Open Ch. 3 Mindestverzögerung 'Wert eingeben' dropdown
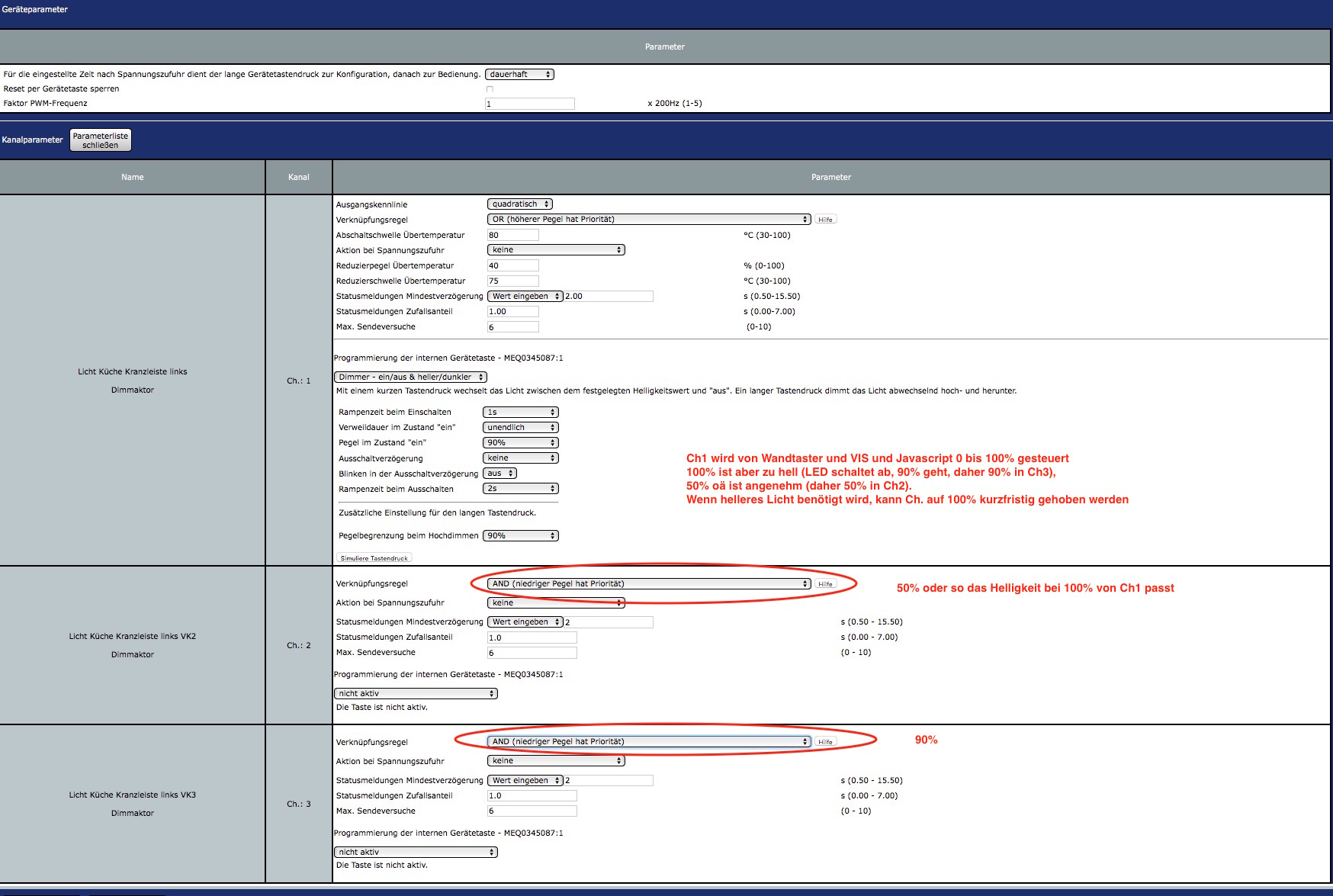 click(x=525, y=780)
